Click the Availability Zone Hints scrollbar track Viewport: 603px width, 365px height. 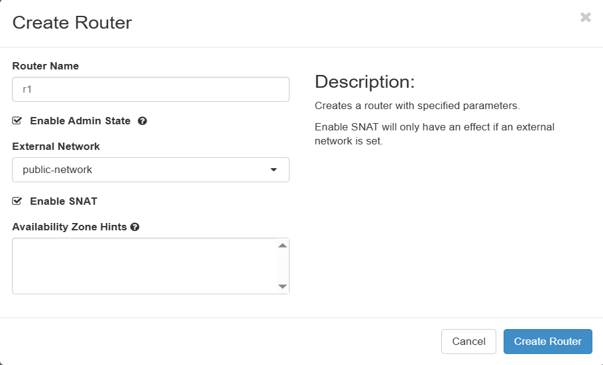pyautogui.click(x=283, y=266)
